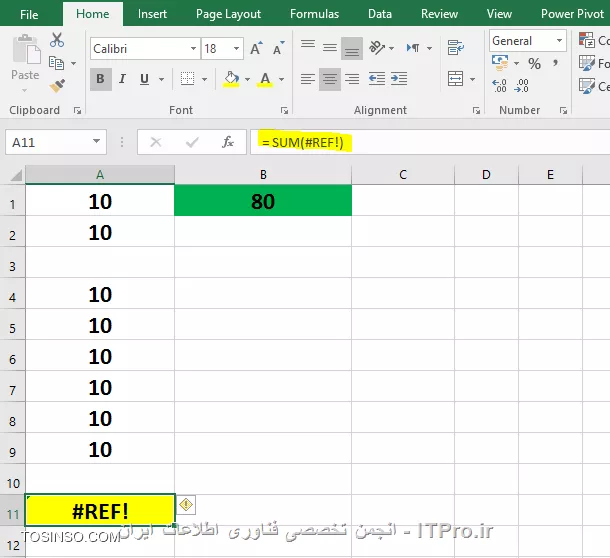610x558 pixels.
Task: Apply Percent Style
Action: pyautogui.click(x=534, y=63)
